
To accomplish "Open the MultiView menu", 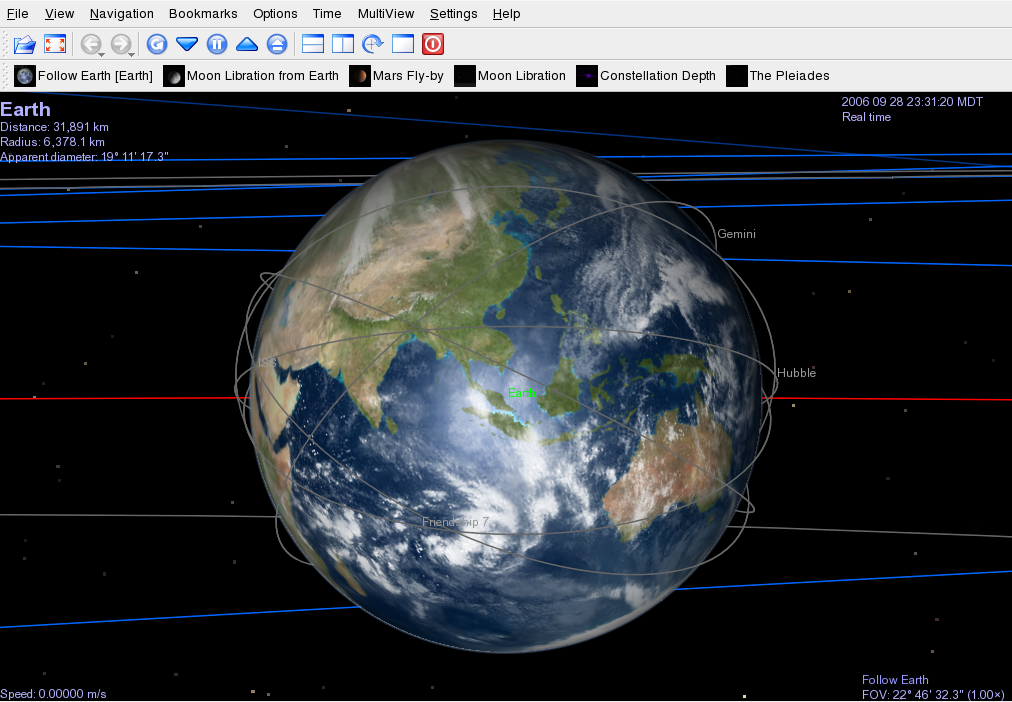I will coord(386,14).
